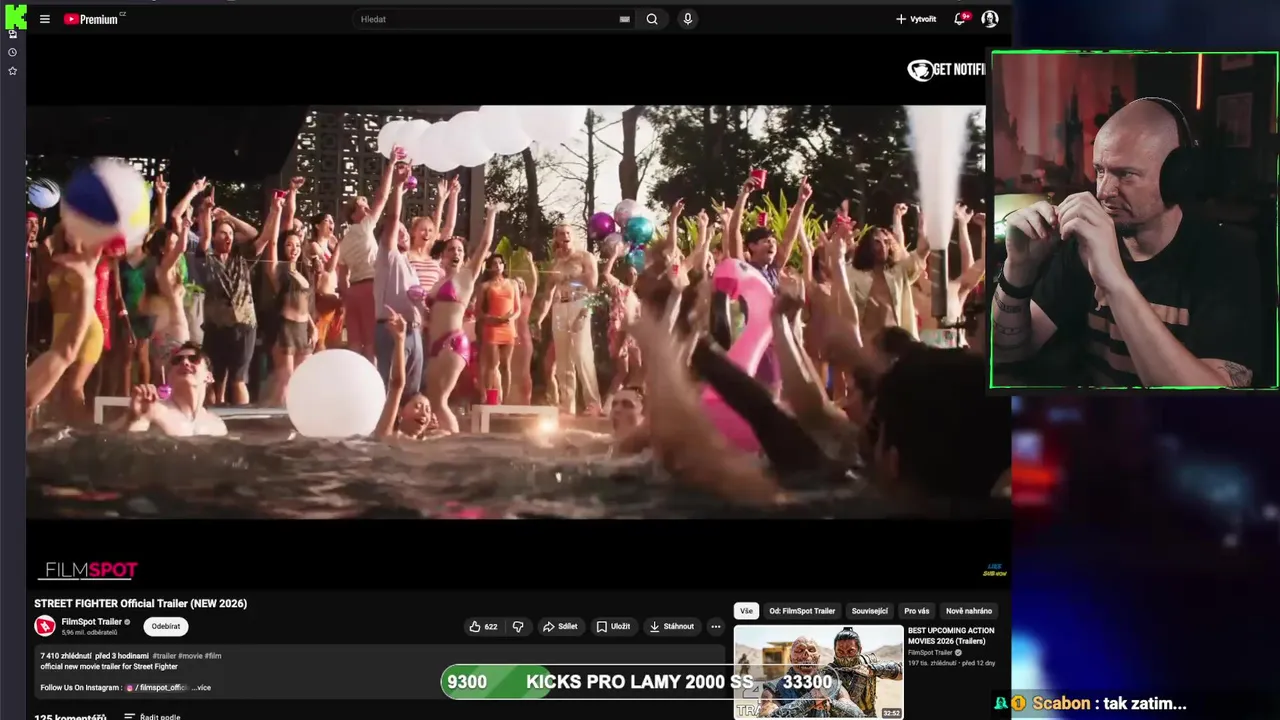Viewport: 1280px width, 720px height.
Task: Open the YouTube hamburger guide menu
Action: click(x=44, y=19)
